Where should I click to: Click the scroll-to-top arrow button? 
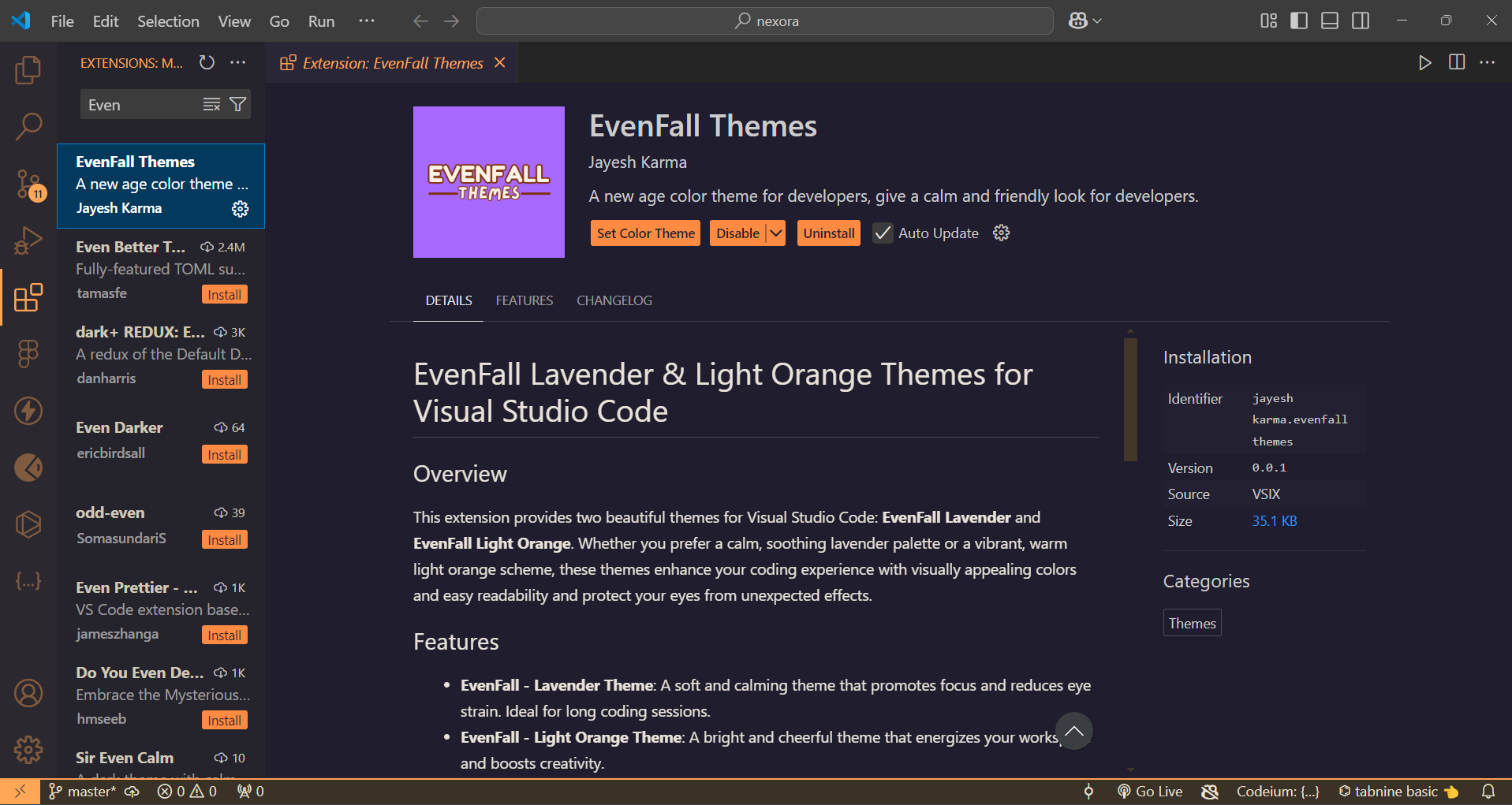coord(1074,731)
